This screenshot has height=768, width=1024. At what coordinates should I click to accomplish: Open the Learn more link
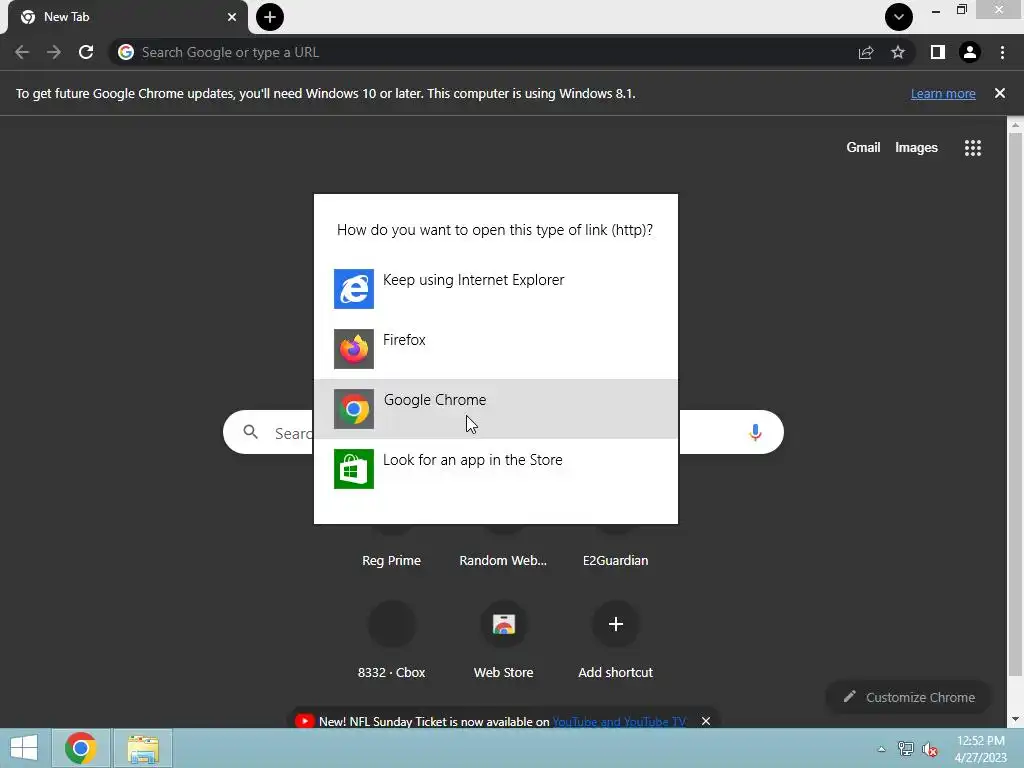(943, 93)
